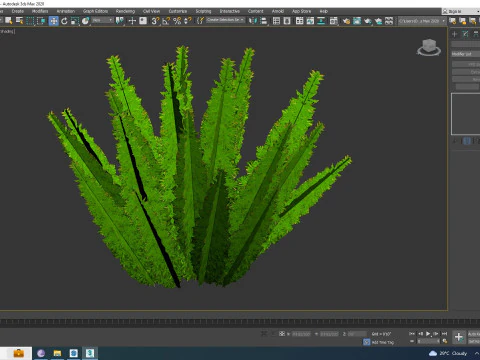480x360 pixels.
Task: Click the Select and Manipulate icon
Action: click(x=132, y=21)
